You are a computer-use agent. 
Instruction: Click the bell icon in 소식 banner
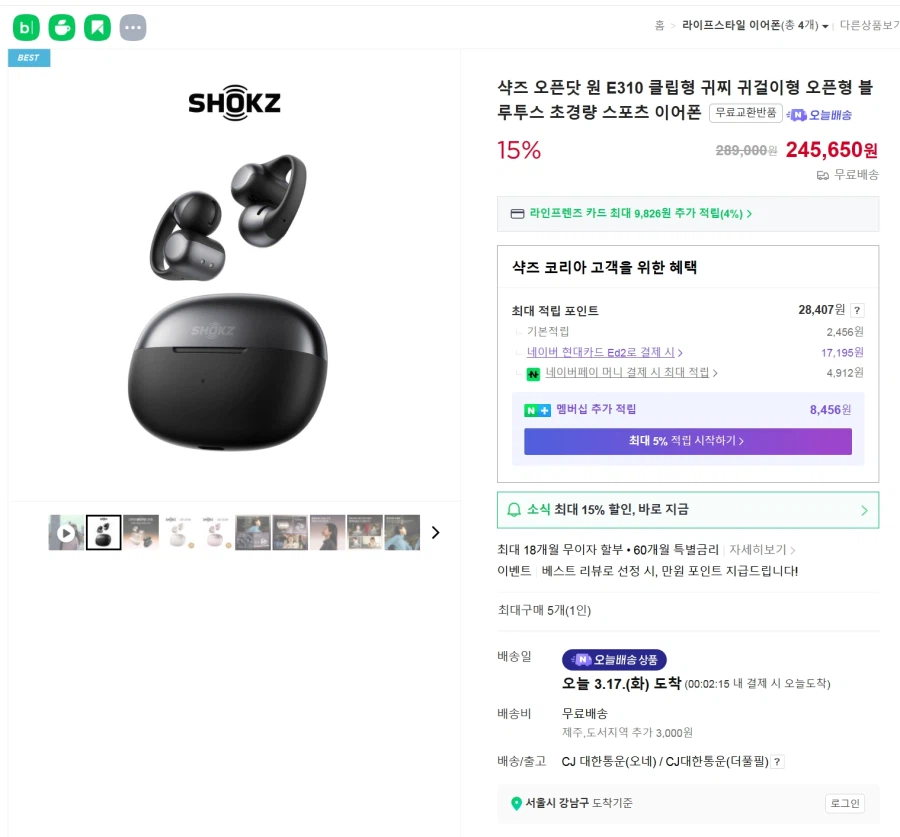(513, 510)
